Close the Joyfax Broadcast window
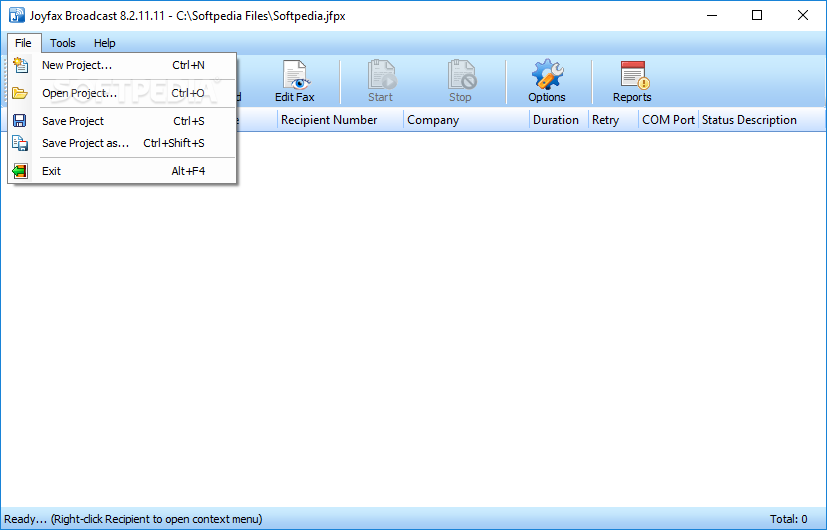 click(803, 15)
